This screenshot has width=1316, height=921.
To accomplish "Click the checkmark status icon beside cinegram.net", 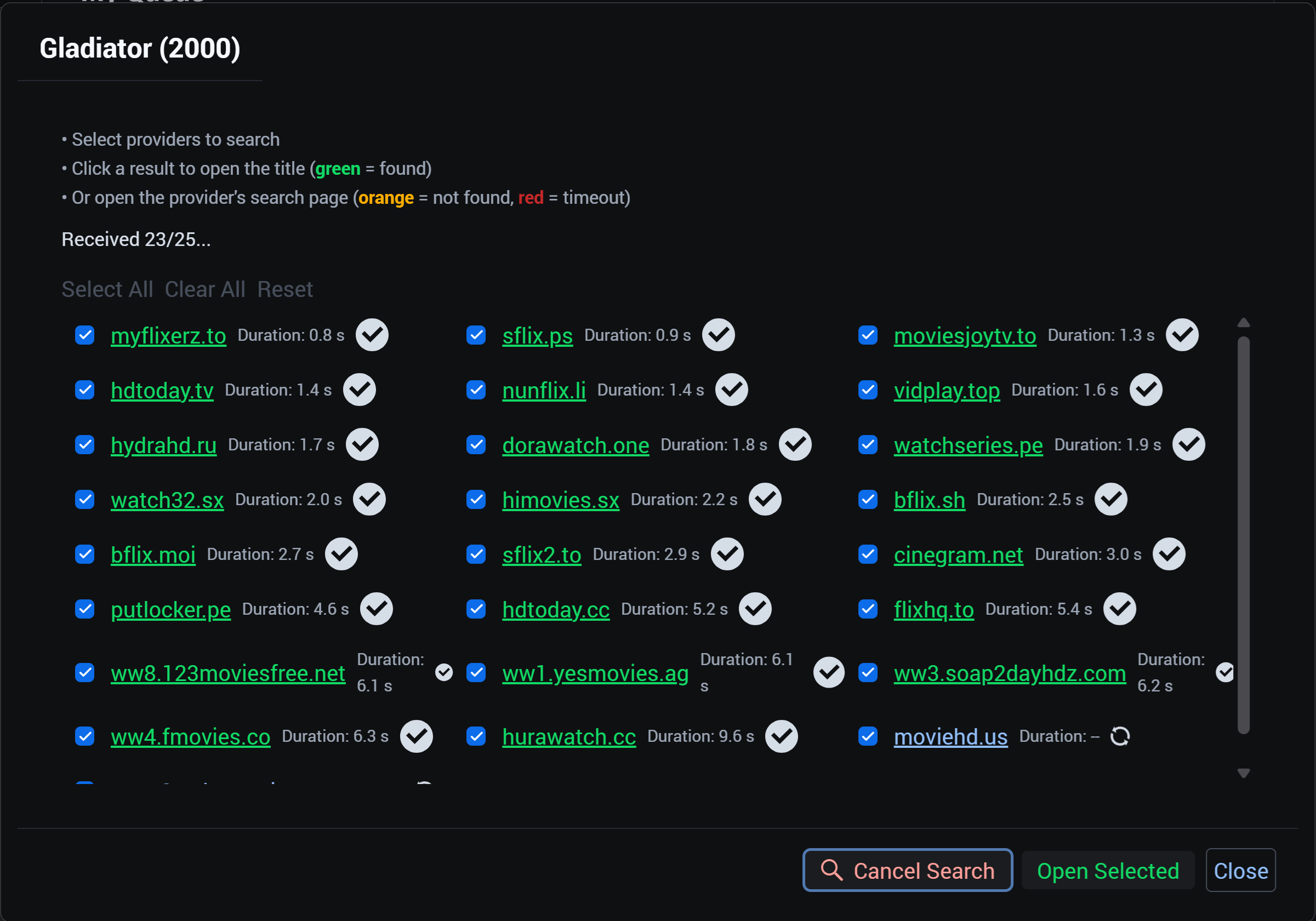I will (x=1169, y=554).
